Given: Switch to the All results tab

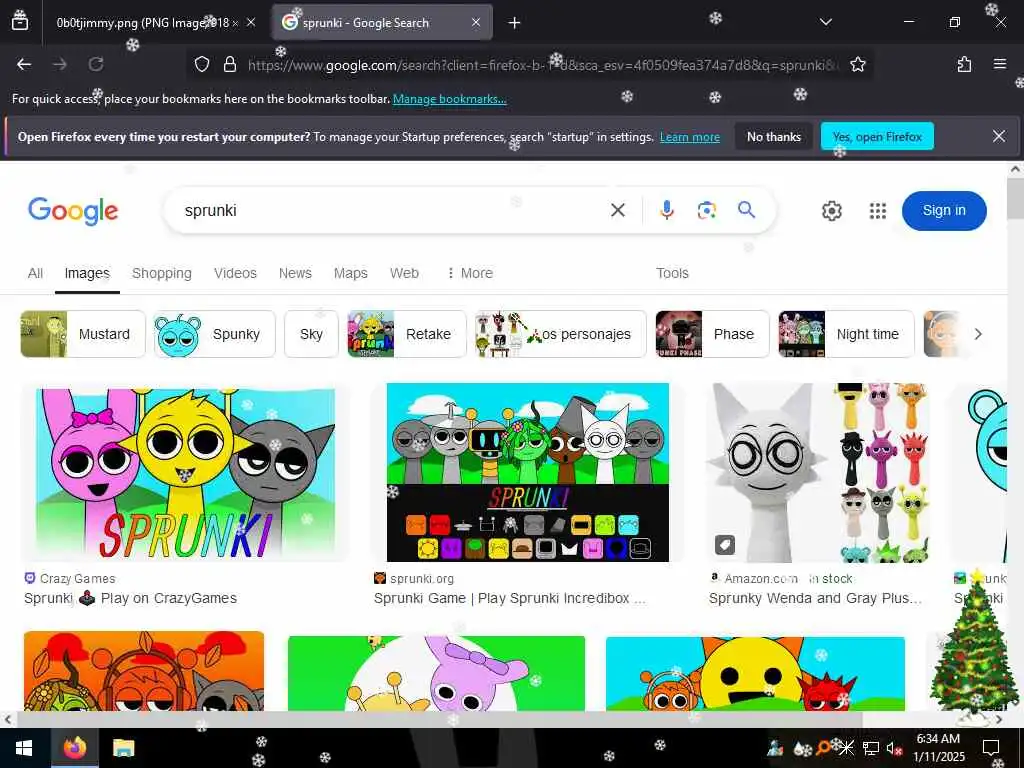Looking at the screenshot, I should pos(35,273).
